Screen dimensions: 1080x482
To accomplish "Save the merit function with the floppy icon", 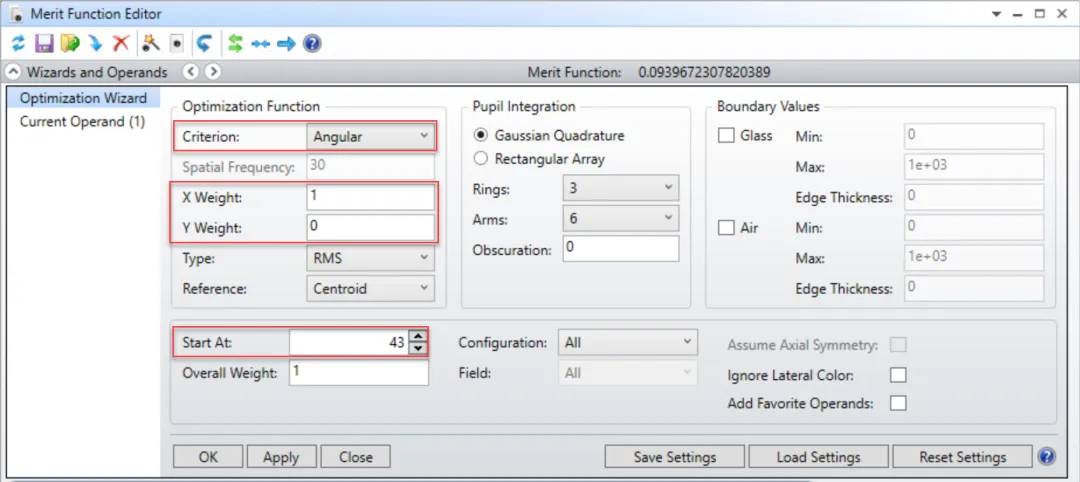I will point(44,43).
